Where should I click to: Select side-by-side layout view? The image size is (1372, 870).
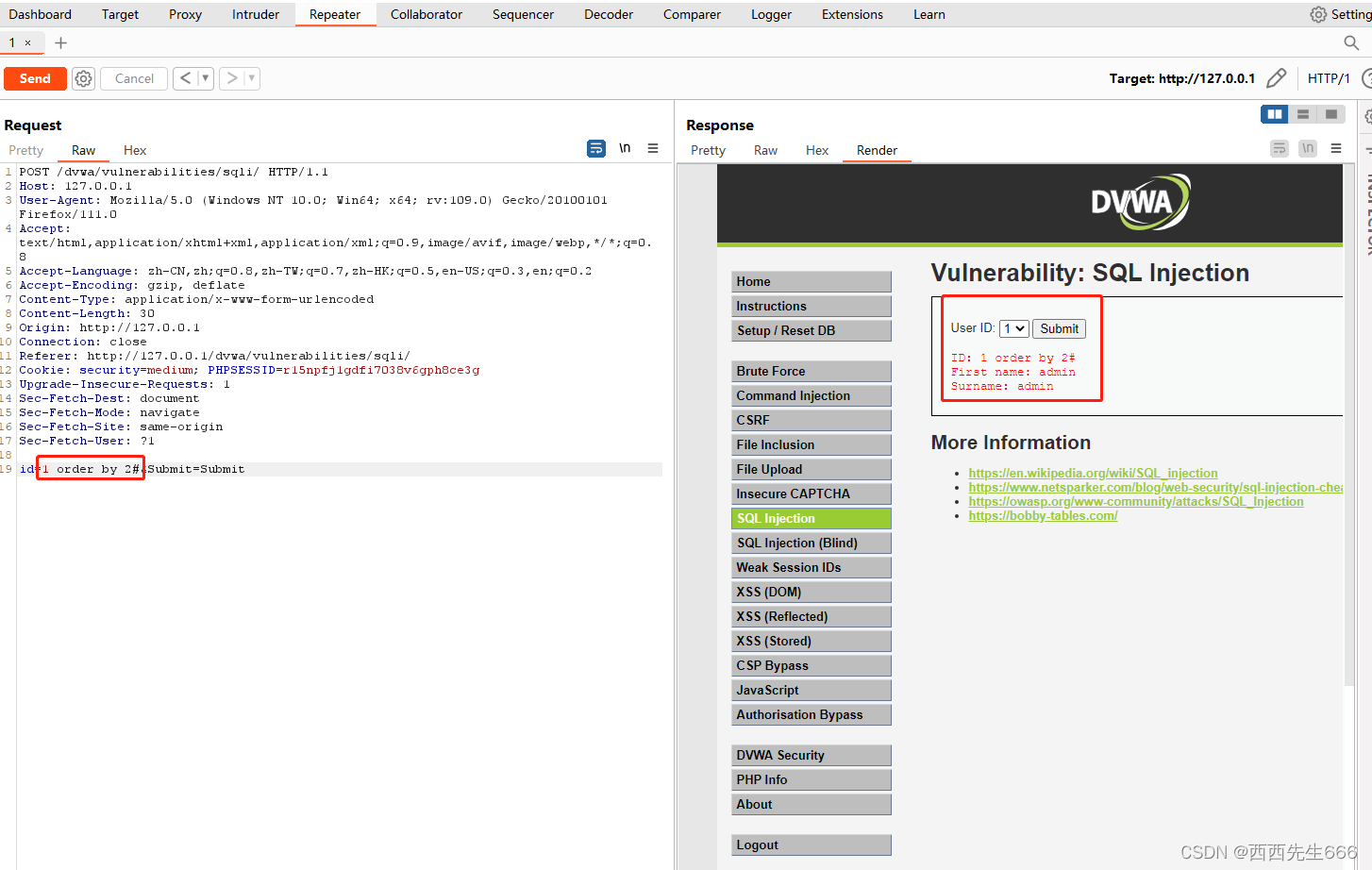pos(1275,114)
